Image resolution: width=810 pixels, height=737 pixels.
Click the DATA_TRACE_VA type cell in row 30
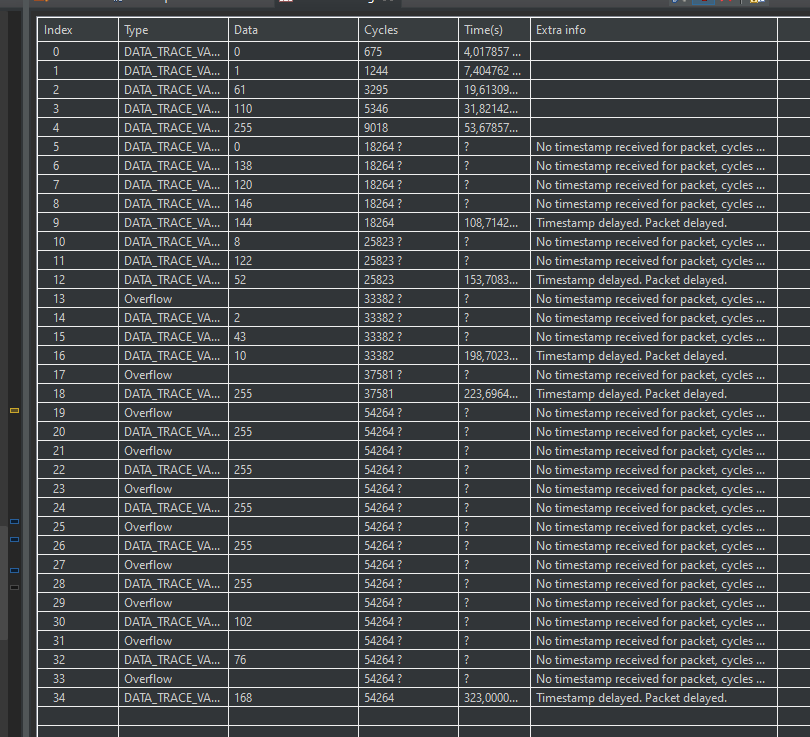[173, 622]
